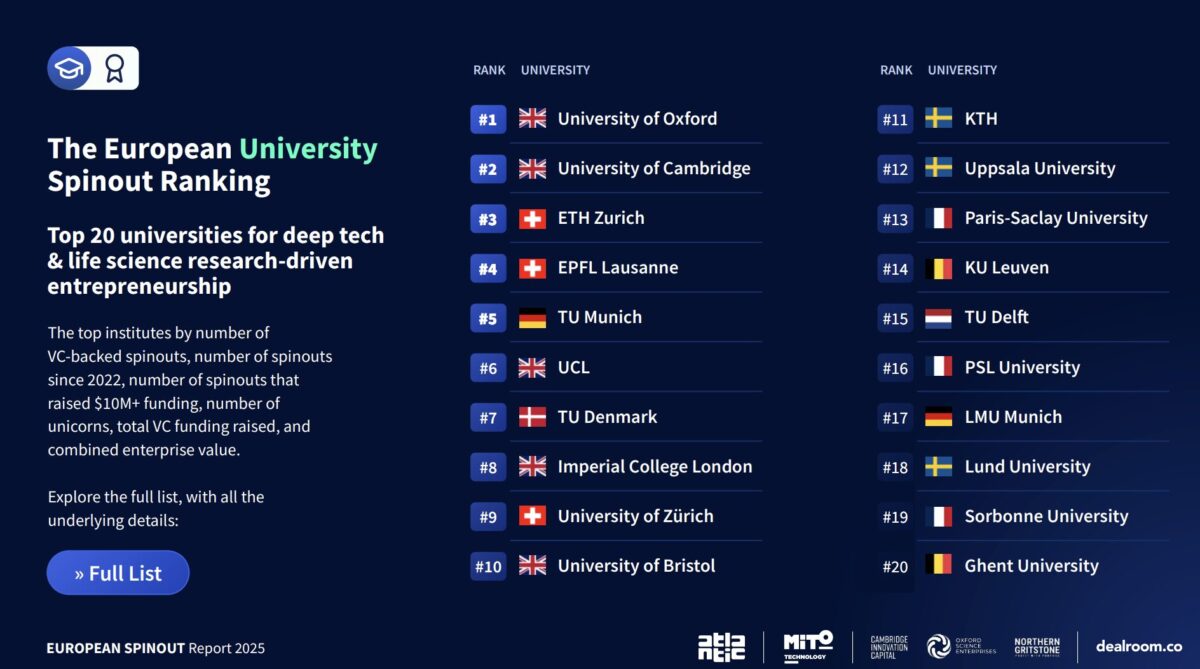Select the Danish flag next to TU Denmark
The height and width of the screenshot is (669, 1200).
coord(534,417)
